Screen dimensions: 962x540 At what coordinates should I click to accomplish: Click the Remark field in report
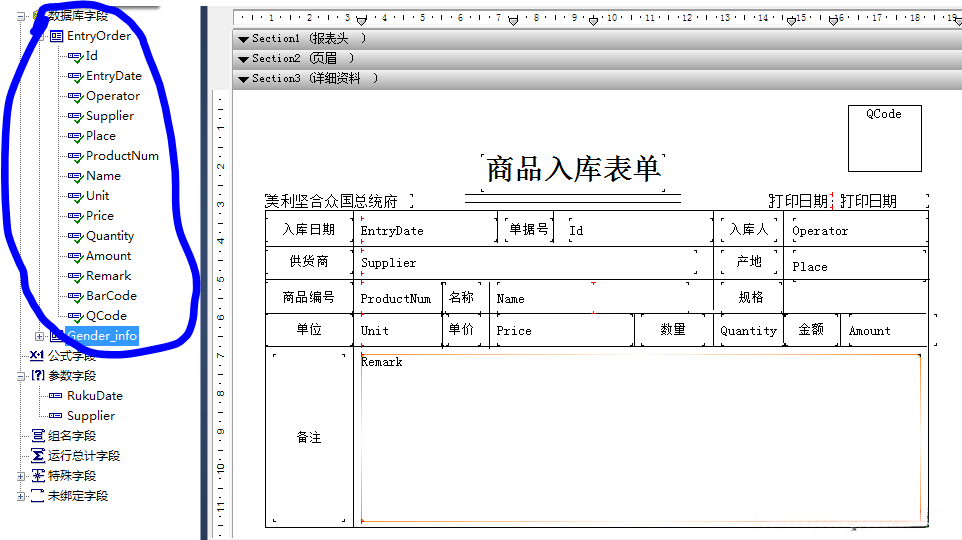click(x=640, y=437)
